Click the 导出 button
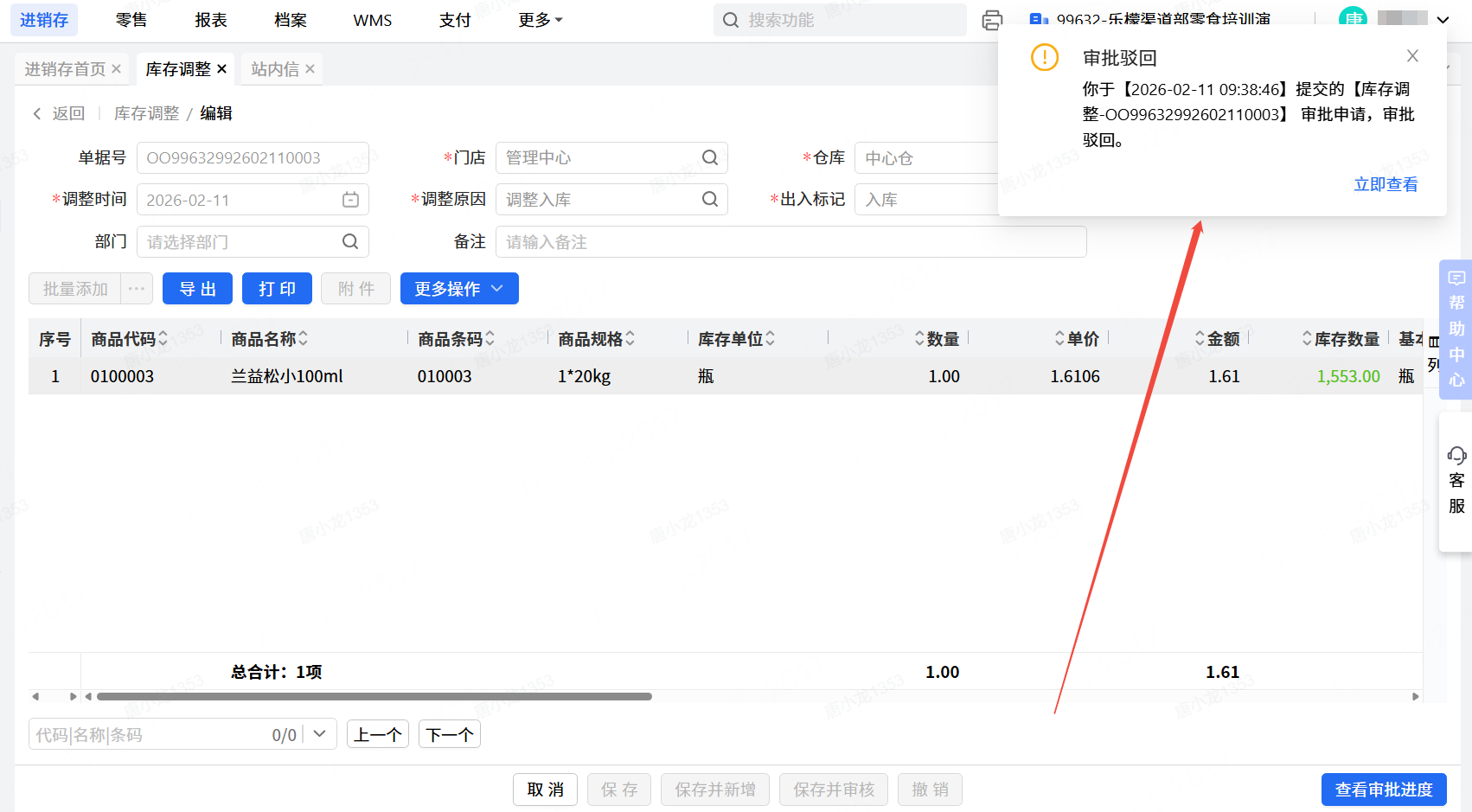 (197, 289)
